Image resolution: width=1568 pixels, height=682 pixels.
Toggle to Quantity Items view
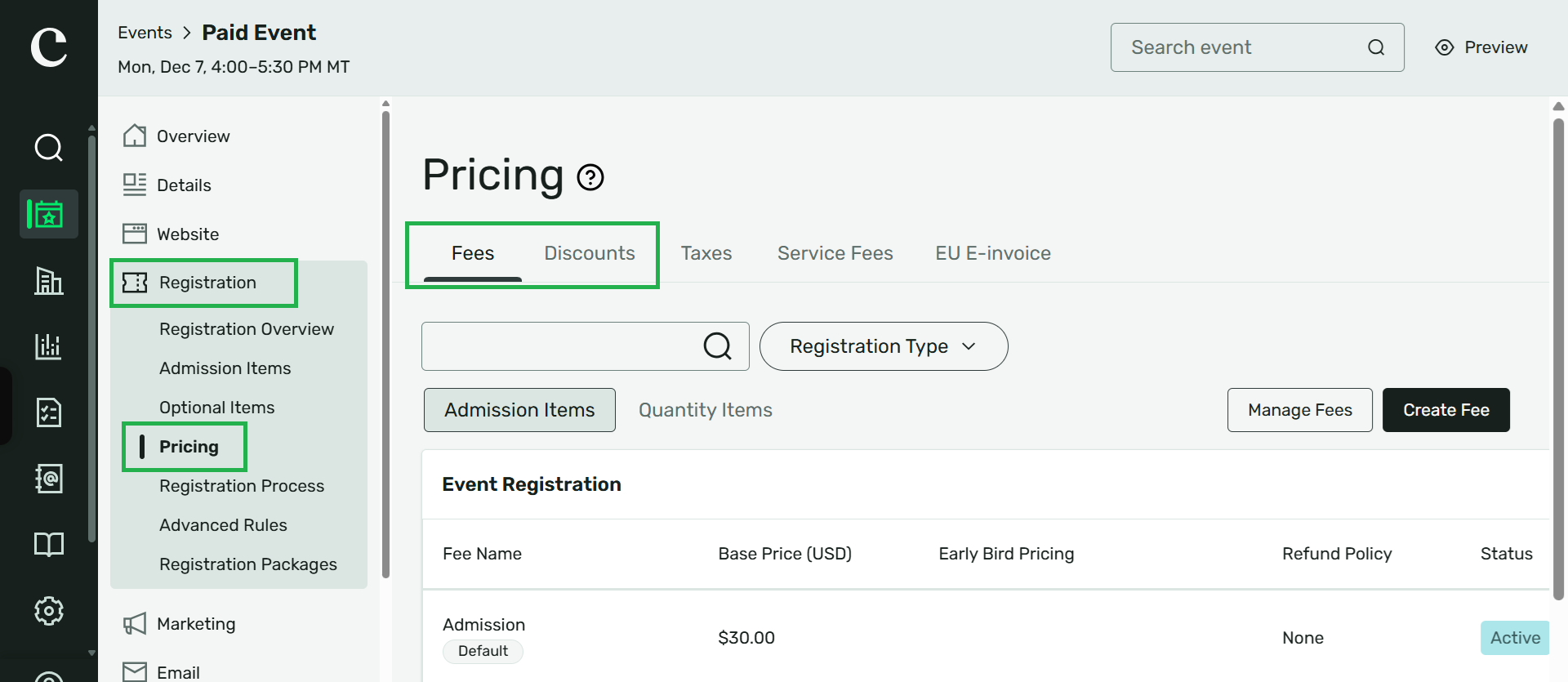pyautogui.click(x=706, y=410)
